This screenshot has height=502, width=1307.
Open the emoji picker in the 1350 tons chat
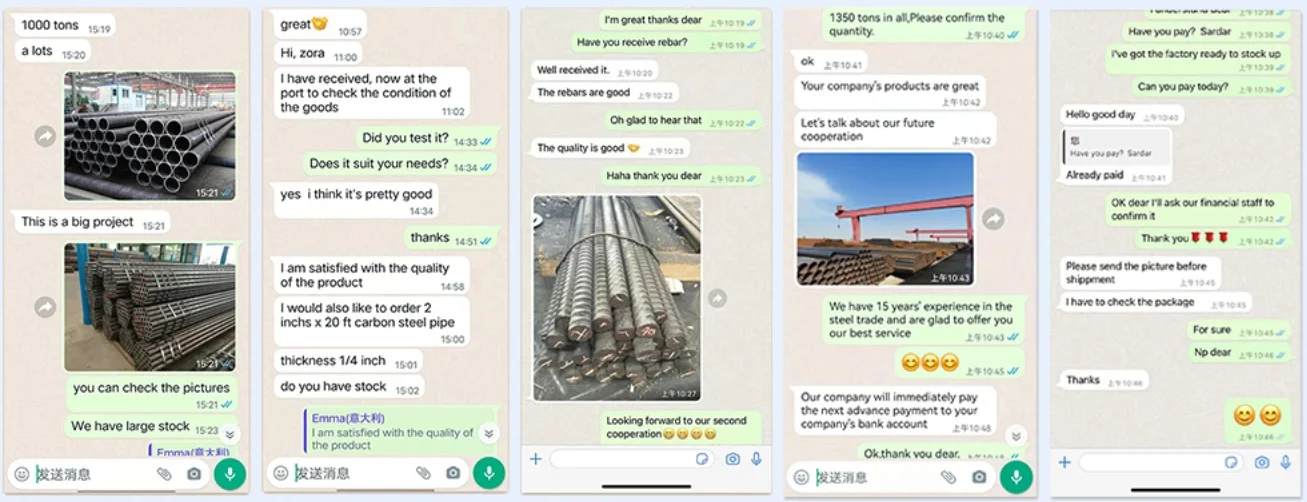pos(801,477)
